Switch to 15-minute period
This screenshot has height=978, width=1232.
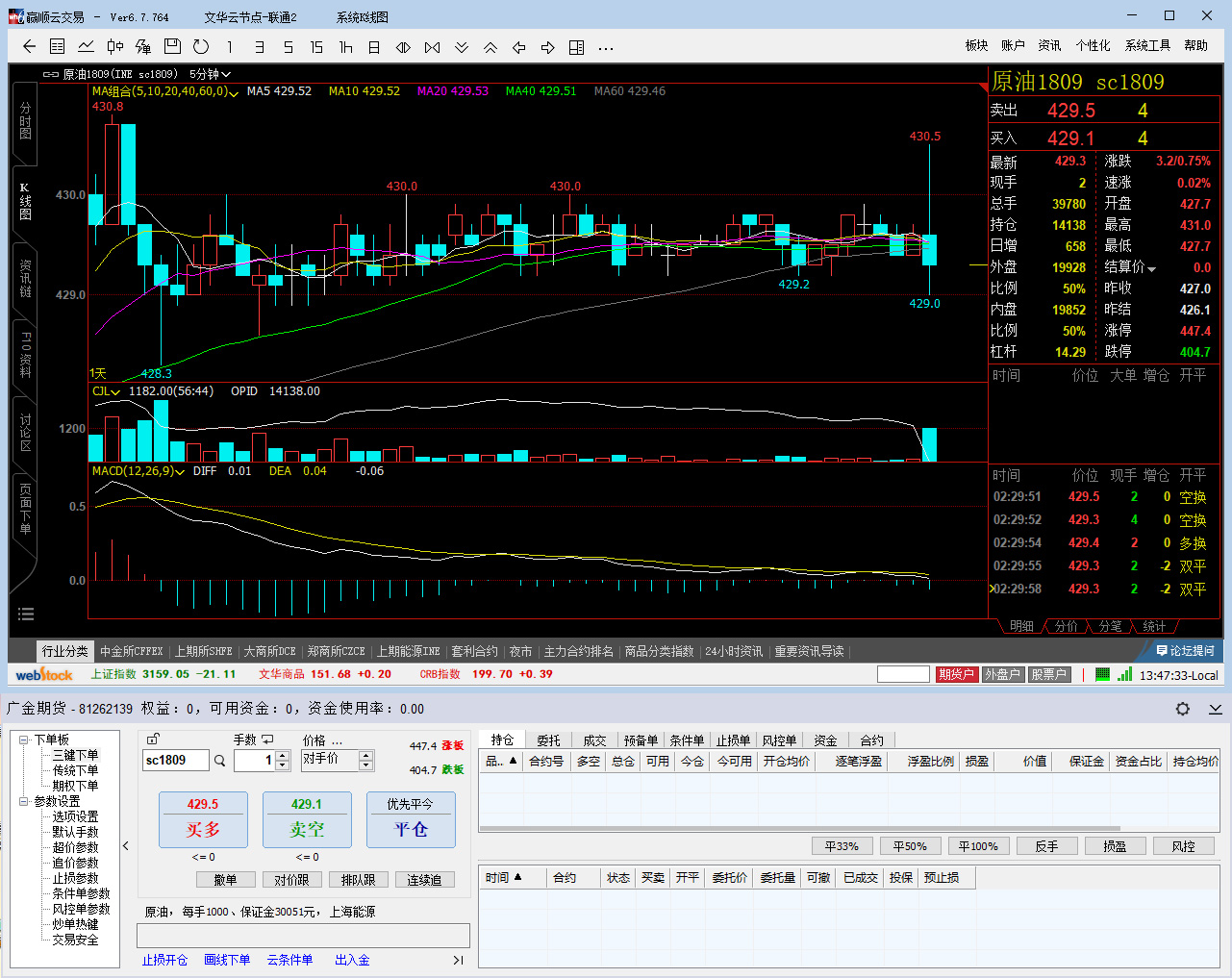316,46
